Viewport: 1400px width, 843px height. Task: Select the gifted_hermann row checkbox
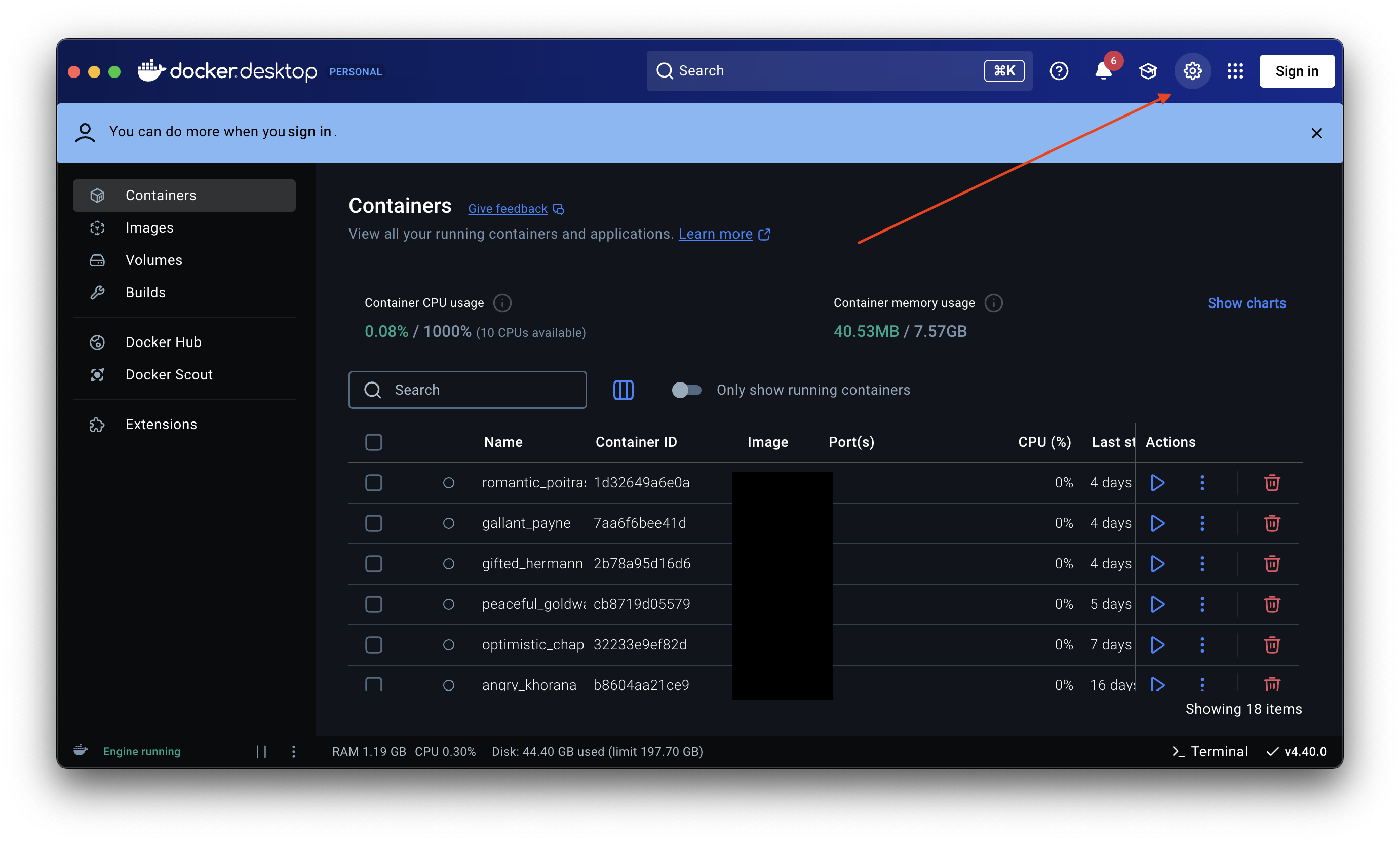click(x=373, y=563)
